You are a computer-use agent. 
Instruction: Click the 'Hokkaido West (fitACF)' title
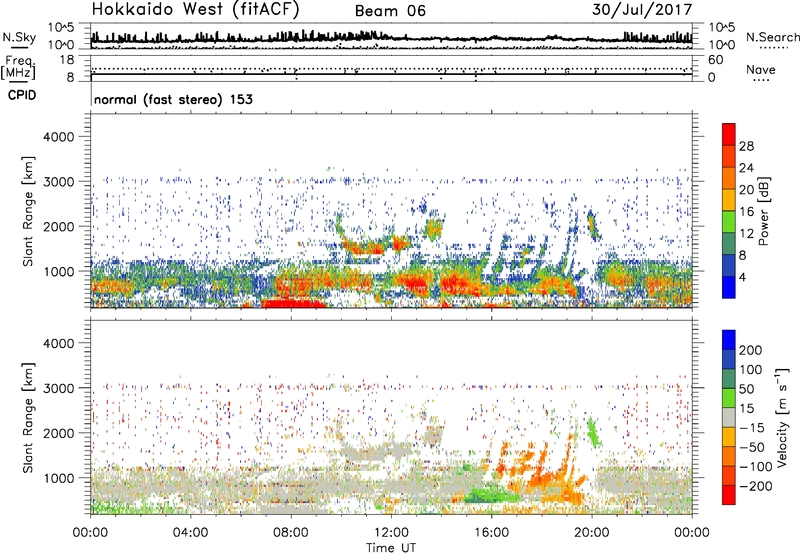point(195,9)
